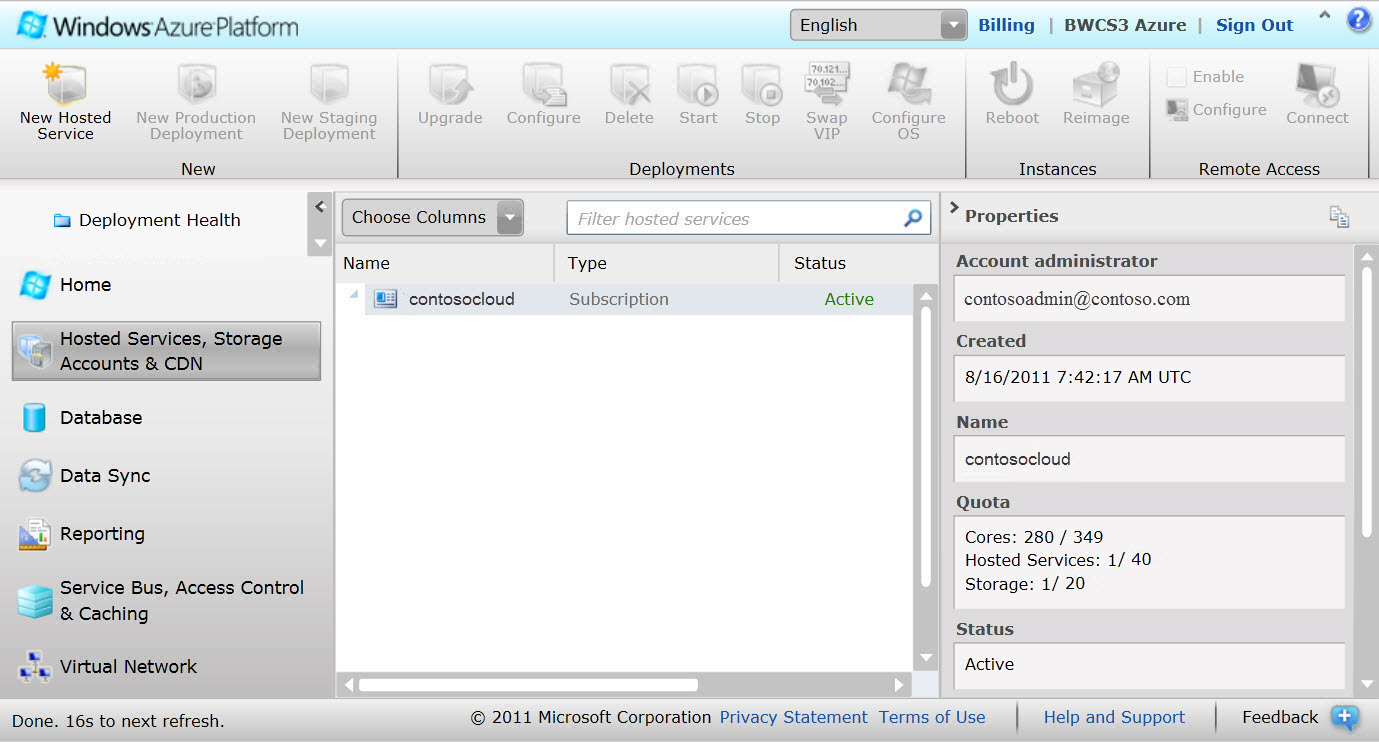Click the Remote Access Configure icon
The image size is (1379, 742).
[1178, 110]
